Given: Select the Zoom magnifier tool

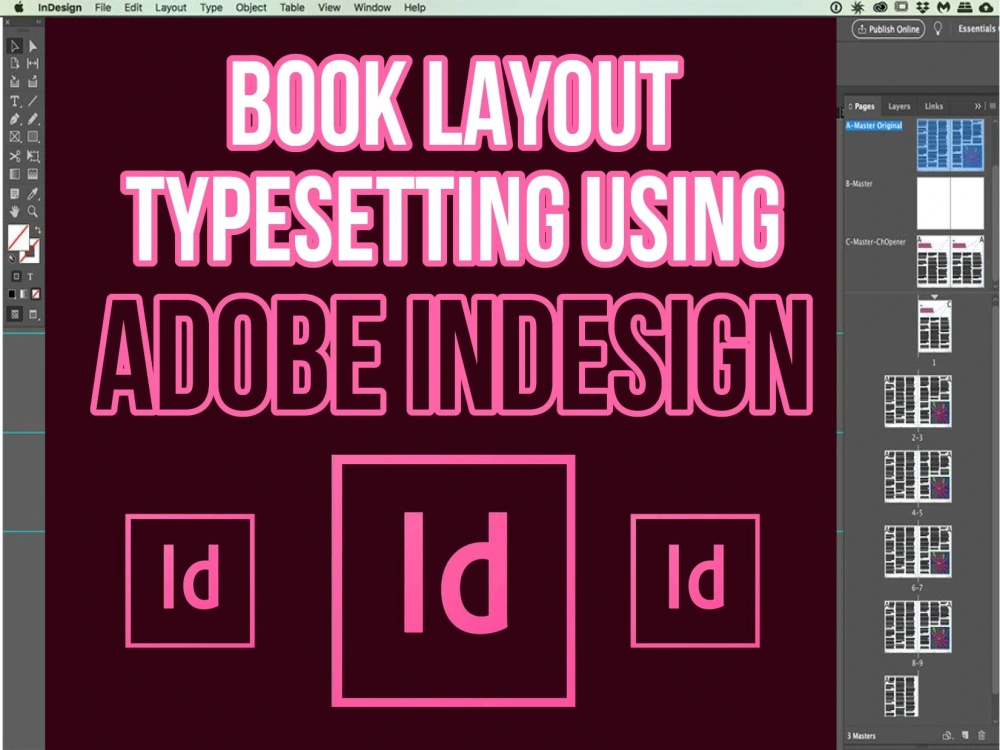Looking at the screenshot, I should coord(33,211).
